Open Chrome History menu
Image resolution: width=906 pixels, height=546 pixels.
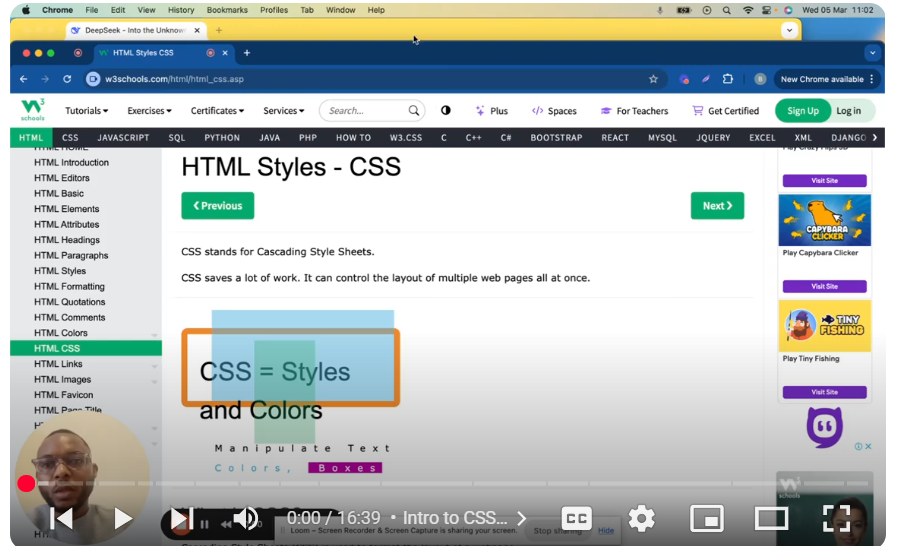pyautogui.click(x=181, y=10)
